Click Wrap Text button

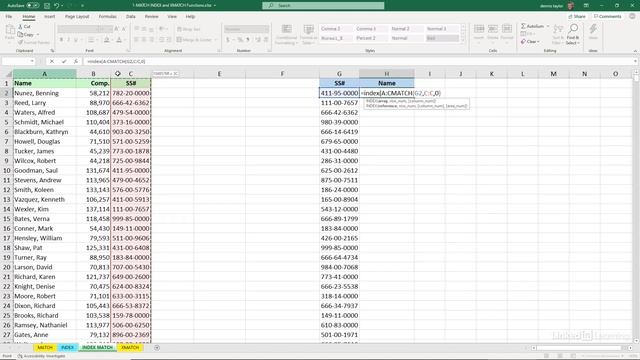(189, 29)
